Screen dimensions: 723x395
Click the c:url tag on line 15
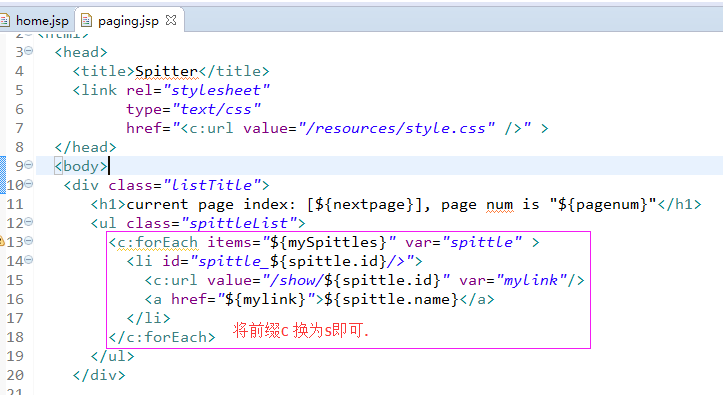click(x=171, y=280)
